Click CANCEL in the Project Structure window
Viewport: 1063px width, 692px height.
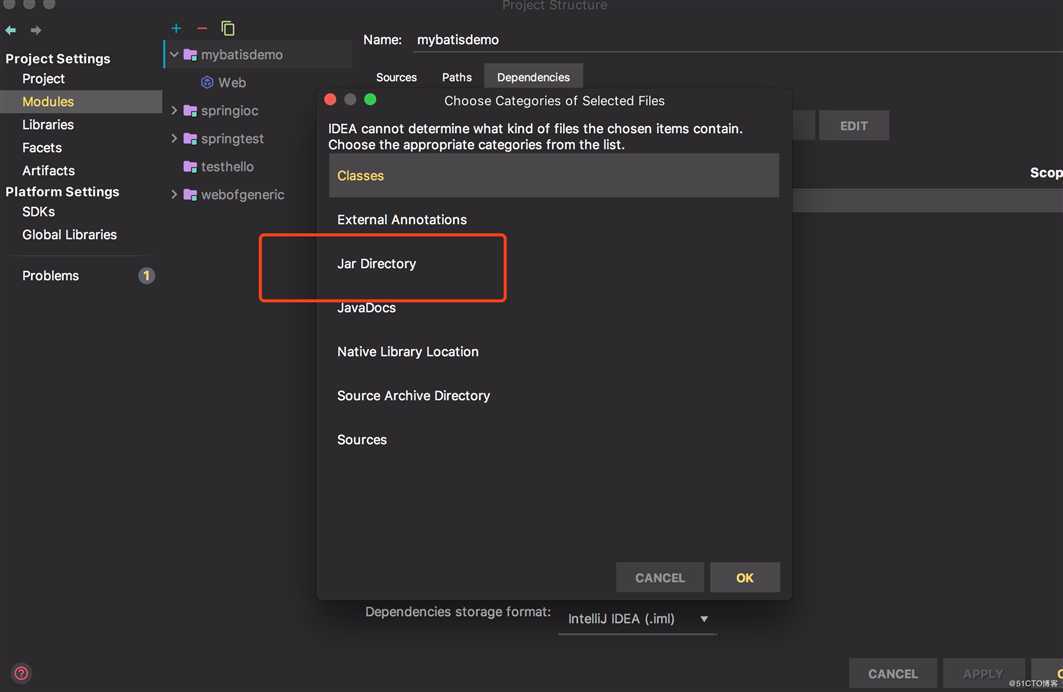[x=893, y=674]
